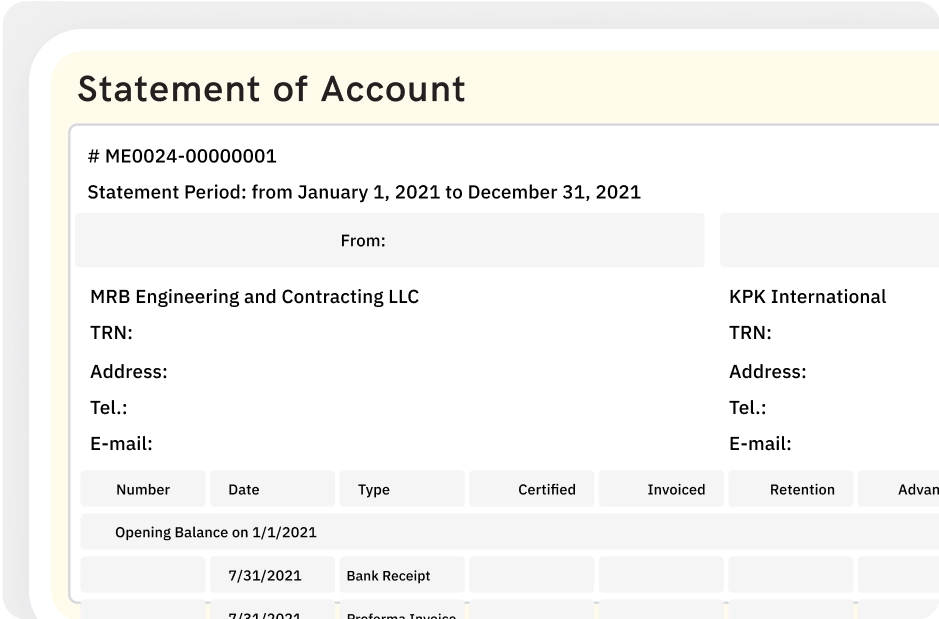Viewport: 939px width, 619px height.
Task: Click the Invoiced column header
Action: (x=675, y=489)
